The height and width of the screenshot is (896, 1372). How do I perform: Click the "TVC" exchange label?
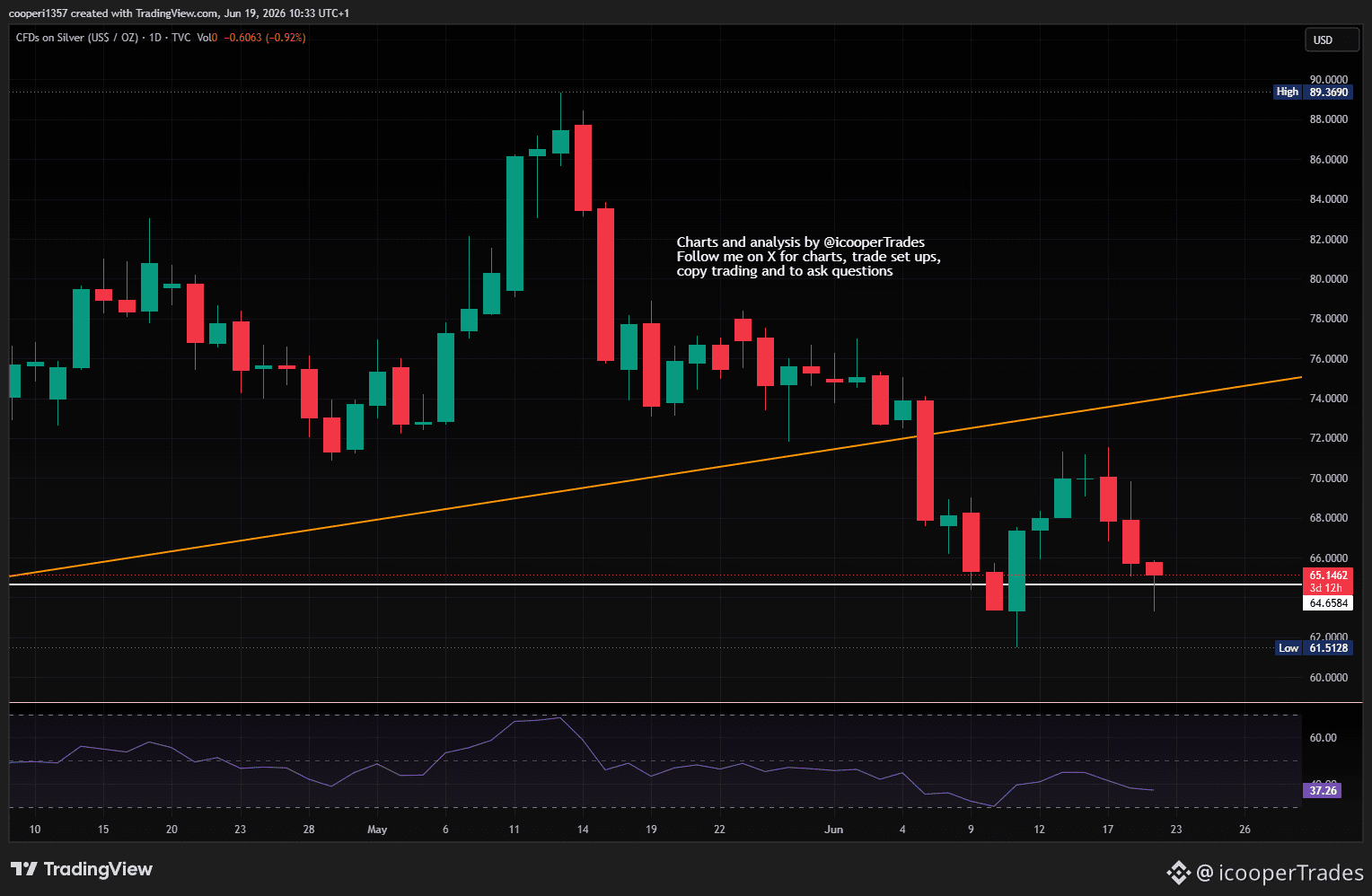[x=180, y=38]
